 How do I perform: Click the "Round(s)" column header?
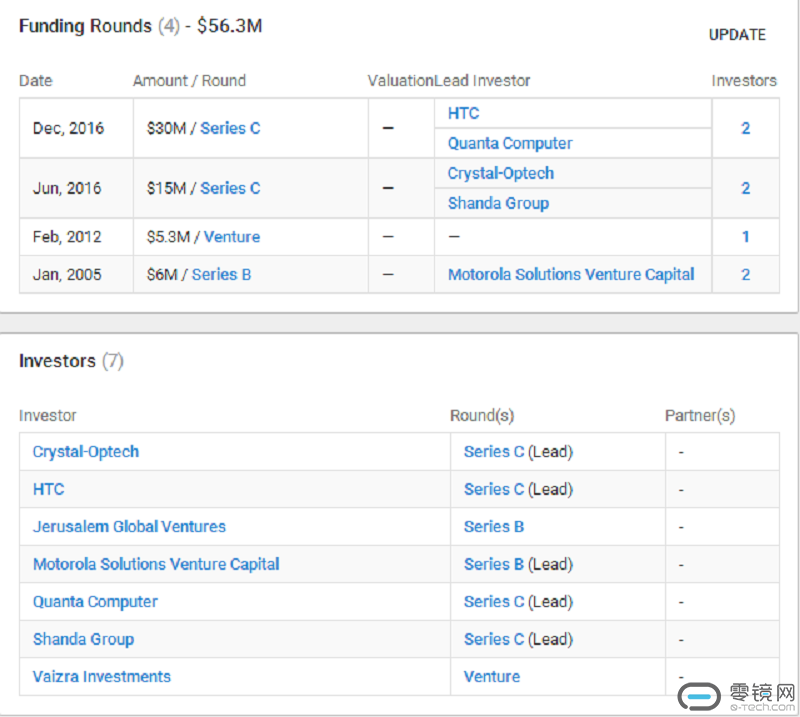tap(482, 416)
